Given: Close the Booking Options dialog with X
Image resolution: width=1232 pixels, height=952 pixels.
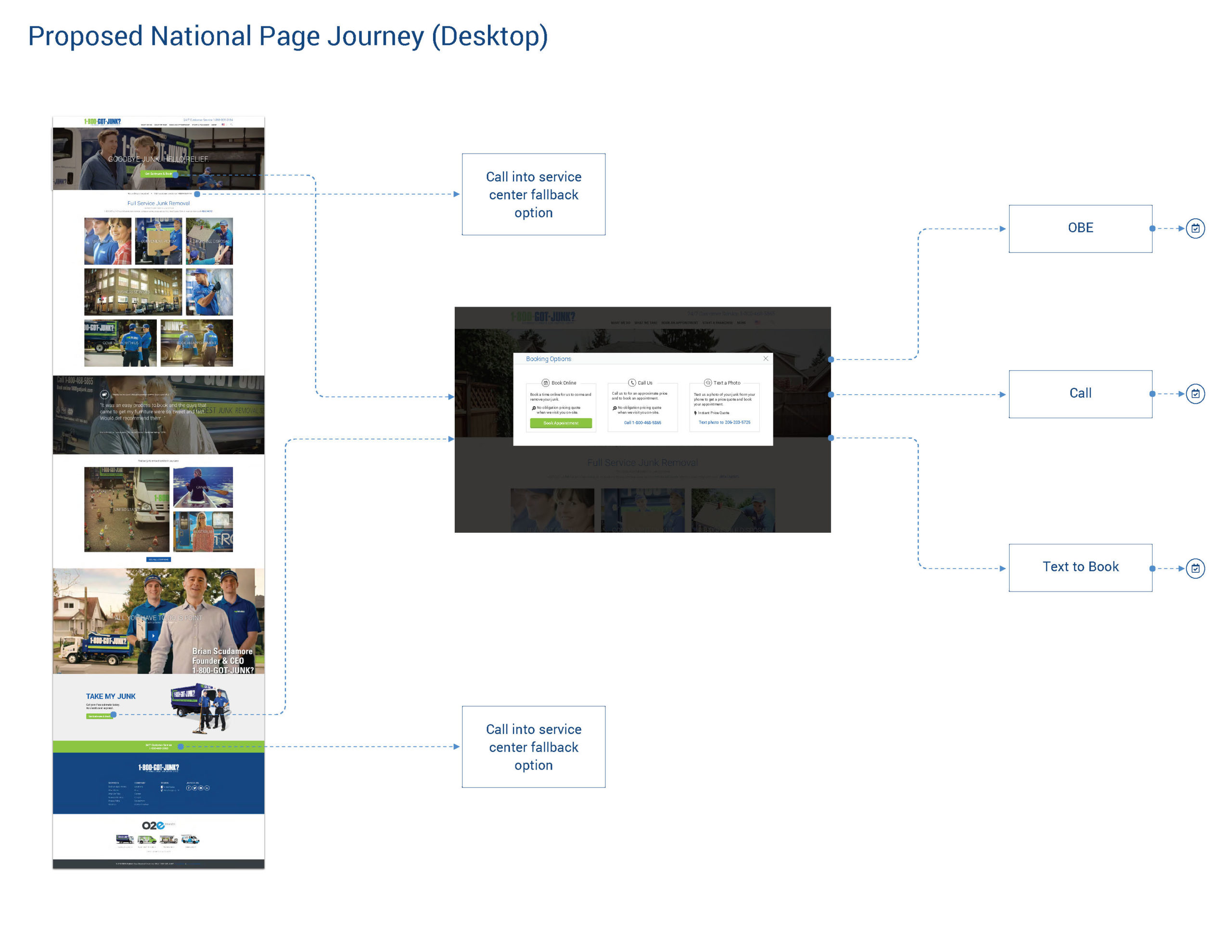Looking at the screenshot, I should click(766, 359).
